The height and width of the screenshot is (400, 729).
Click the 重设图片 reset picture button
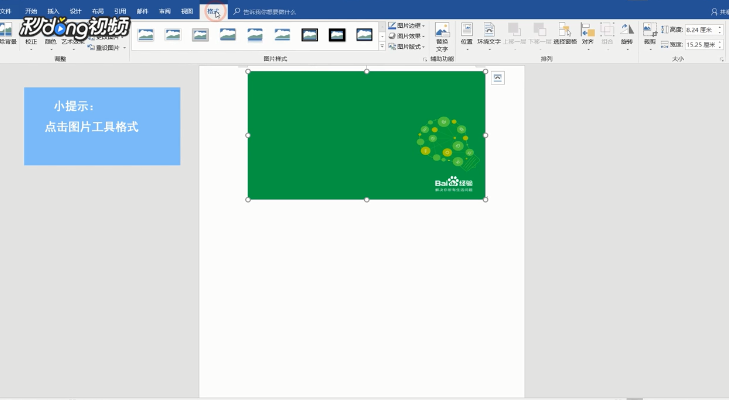click(104, 47)
